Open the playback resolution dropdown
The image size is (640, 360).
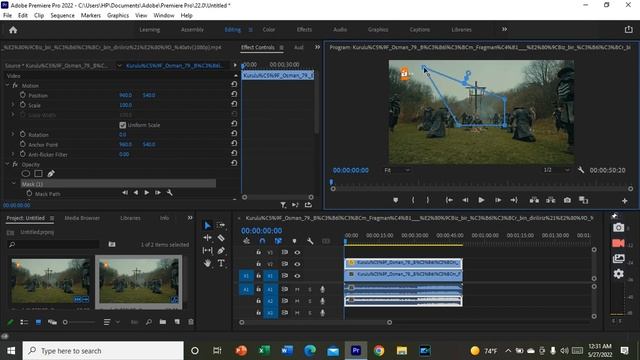[556, 170]
